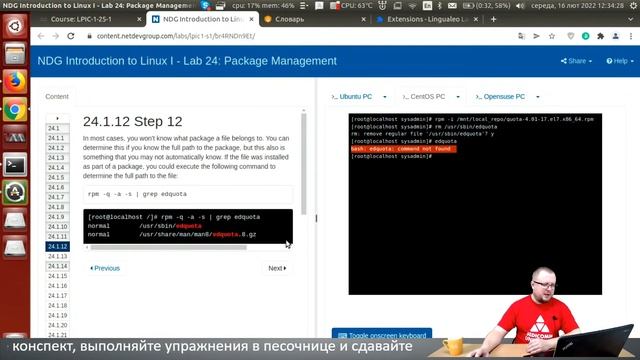Click shield extension icon in toolbar
Screen dimensions: 640x360
[571, 36]
